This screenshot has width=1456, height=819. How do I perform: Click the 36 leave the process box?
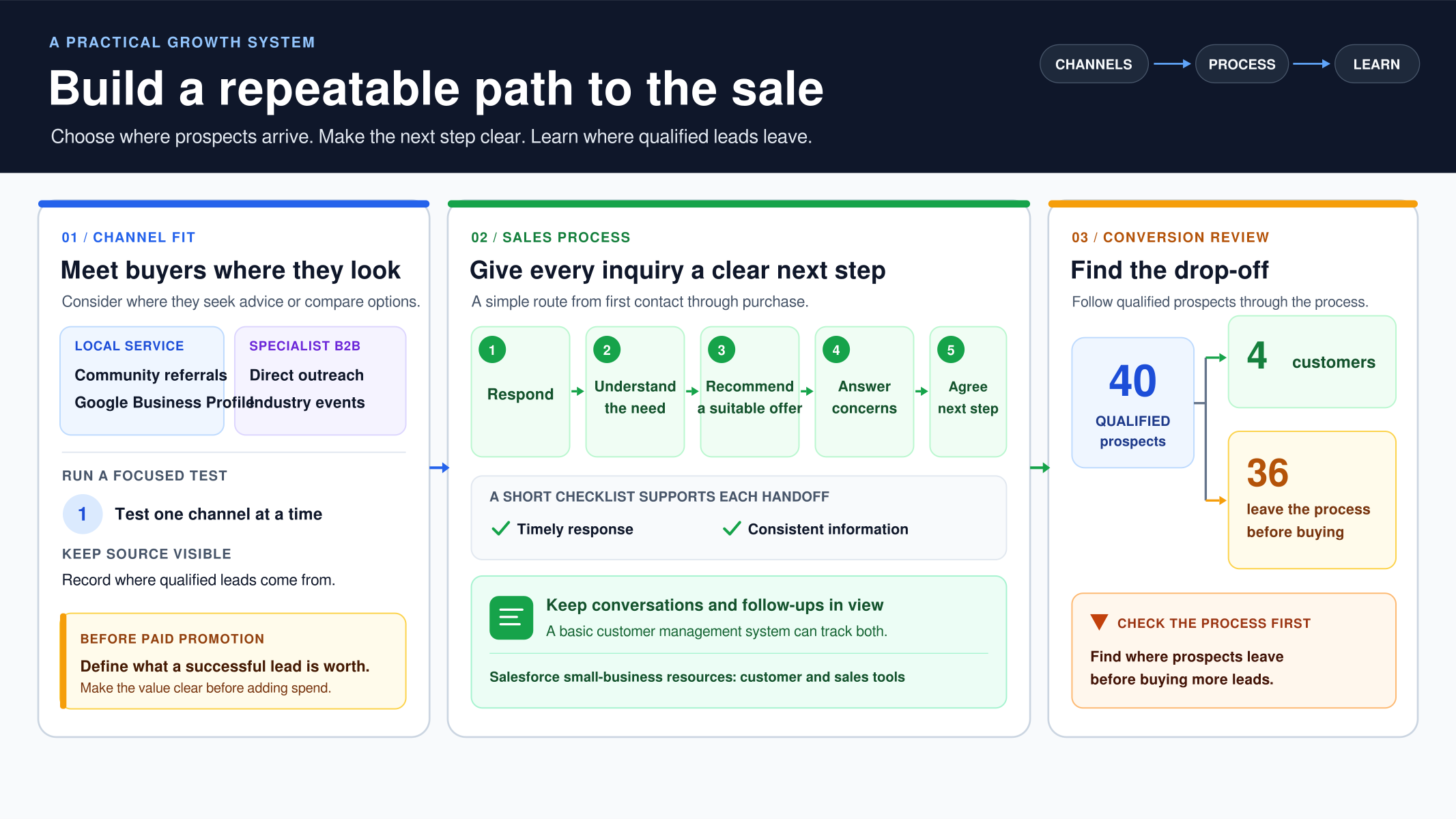point(1311,500)
